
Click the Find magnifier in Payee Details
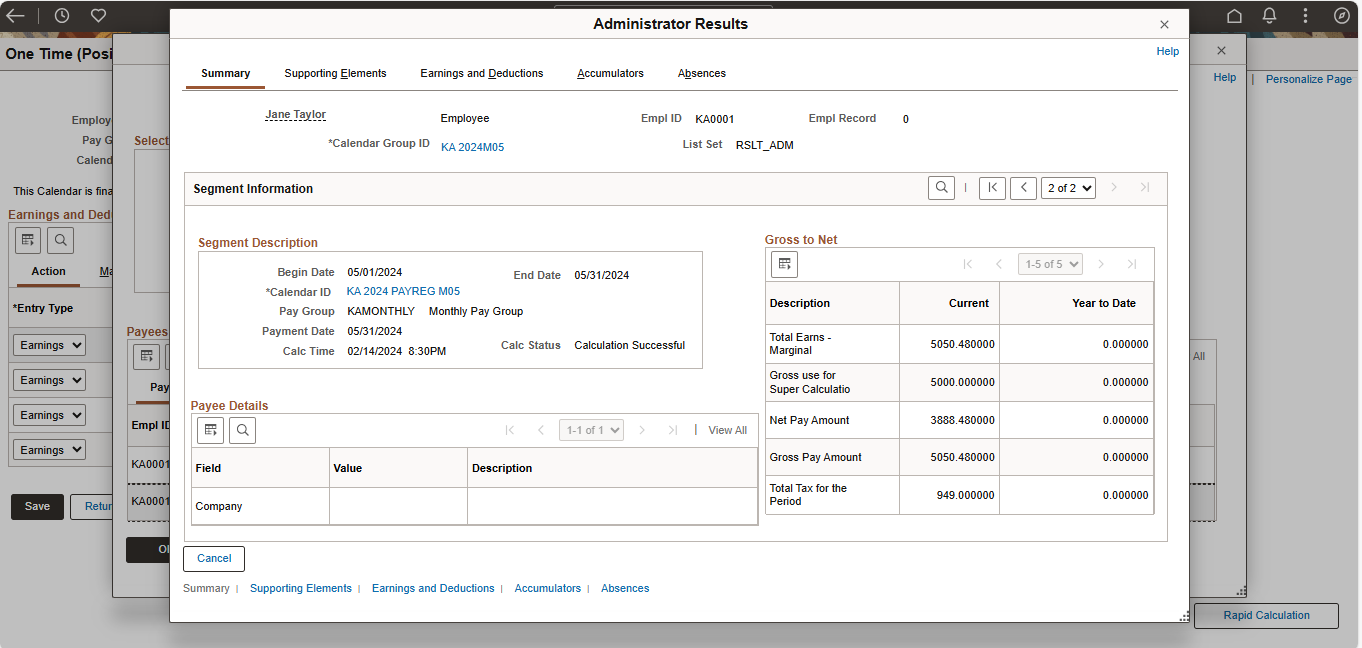tap(241, 429)
